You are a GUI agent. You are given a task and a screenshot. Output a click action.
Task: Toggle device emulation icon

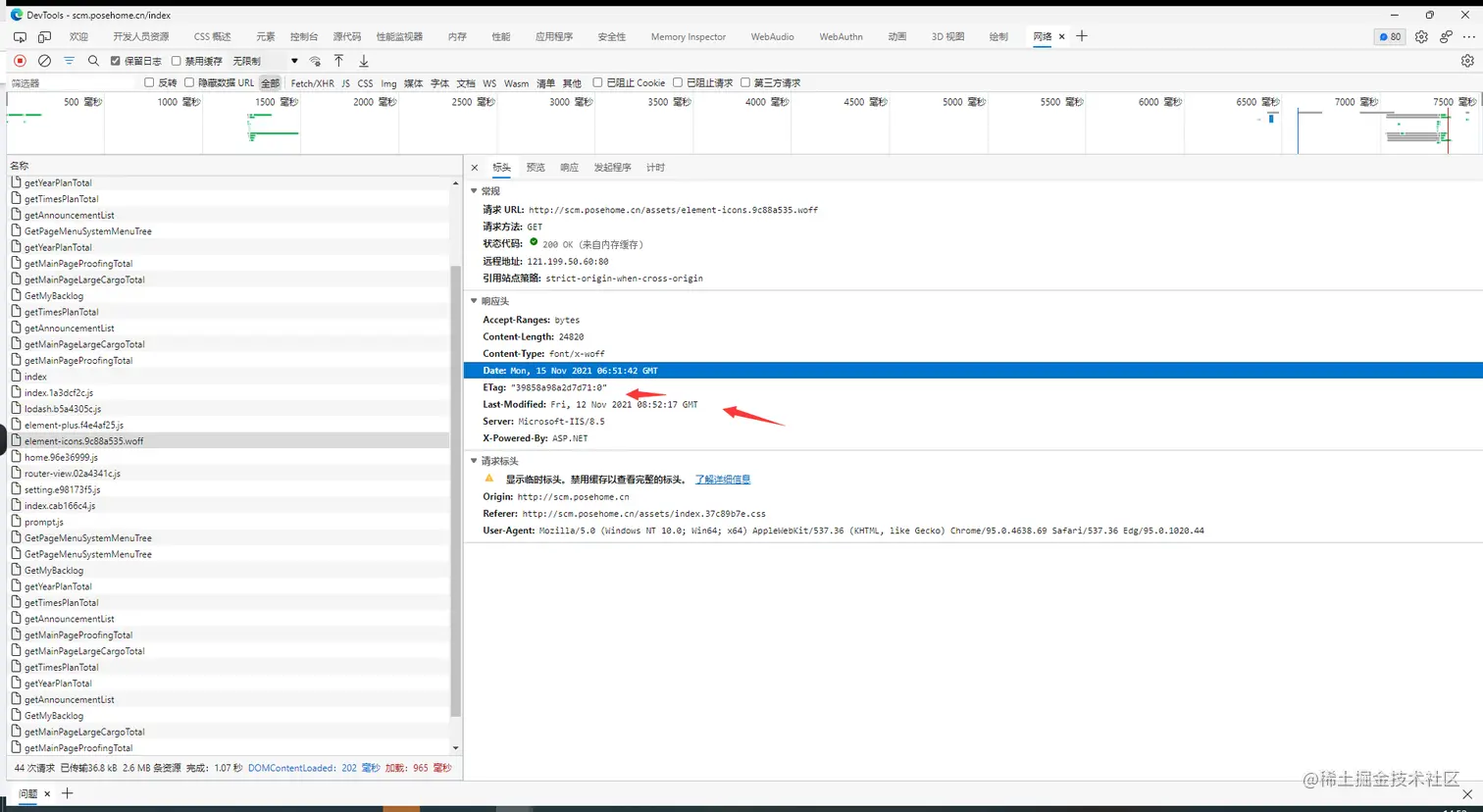pyautogui.click(x=44, y=36)
